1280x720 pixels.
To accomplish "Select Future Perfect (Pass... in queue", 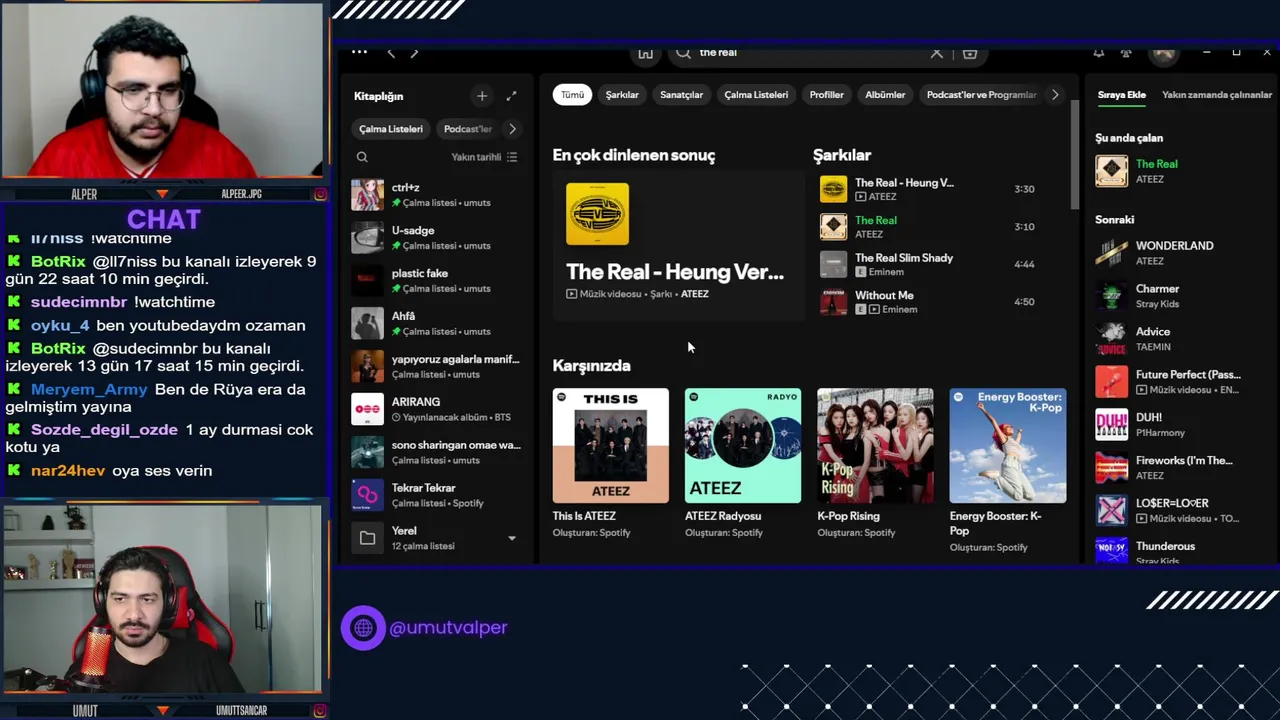I will tap(1180, 382).
